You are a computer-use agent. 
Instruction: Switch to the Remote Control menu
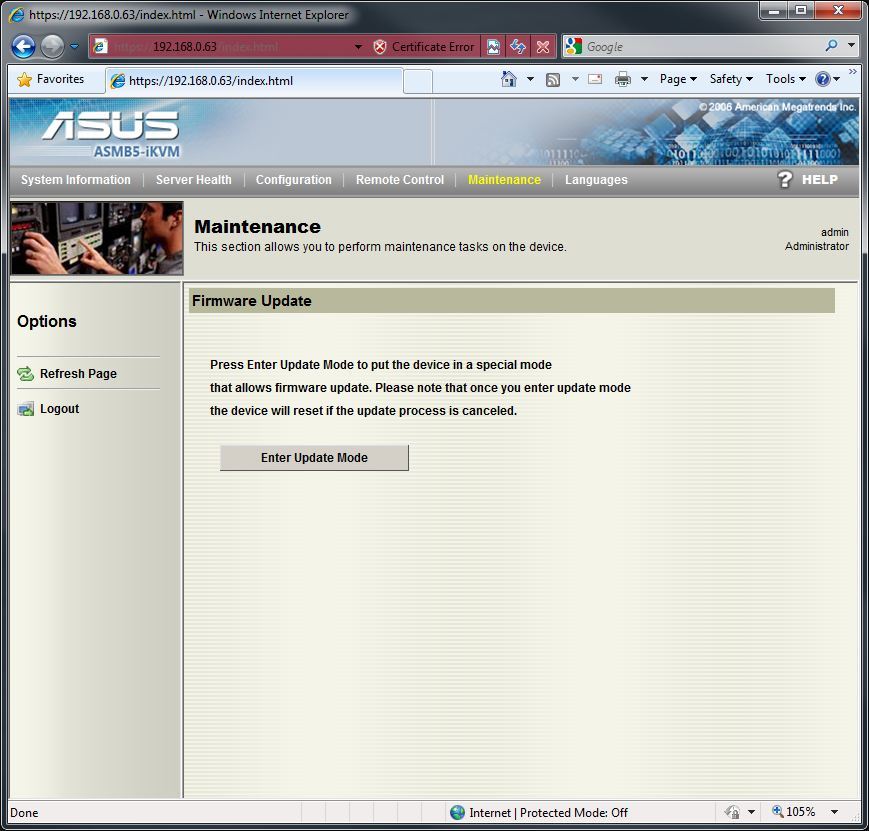tap(399, 180)
